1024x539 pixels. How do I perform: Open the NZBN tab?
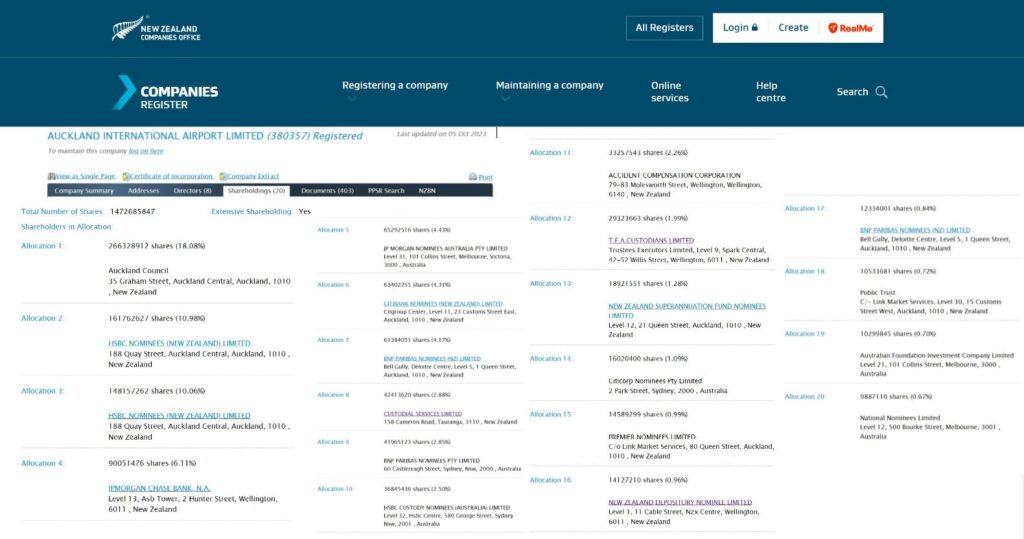pyautogui.click(x=427, y=191)
